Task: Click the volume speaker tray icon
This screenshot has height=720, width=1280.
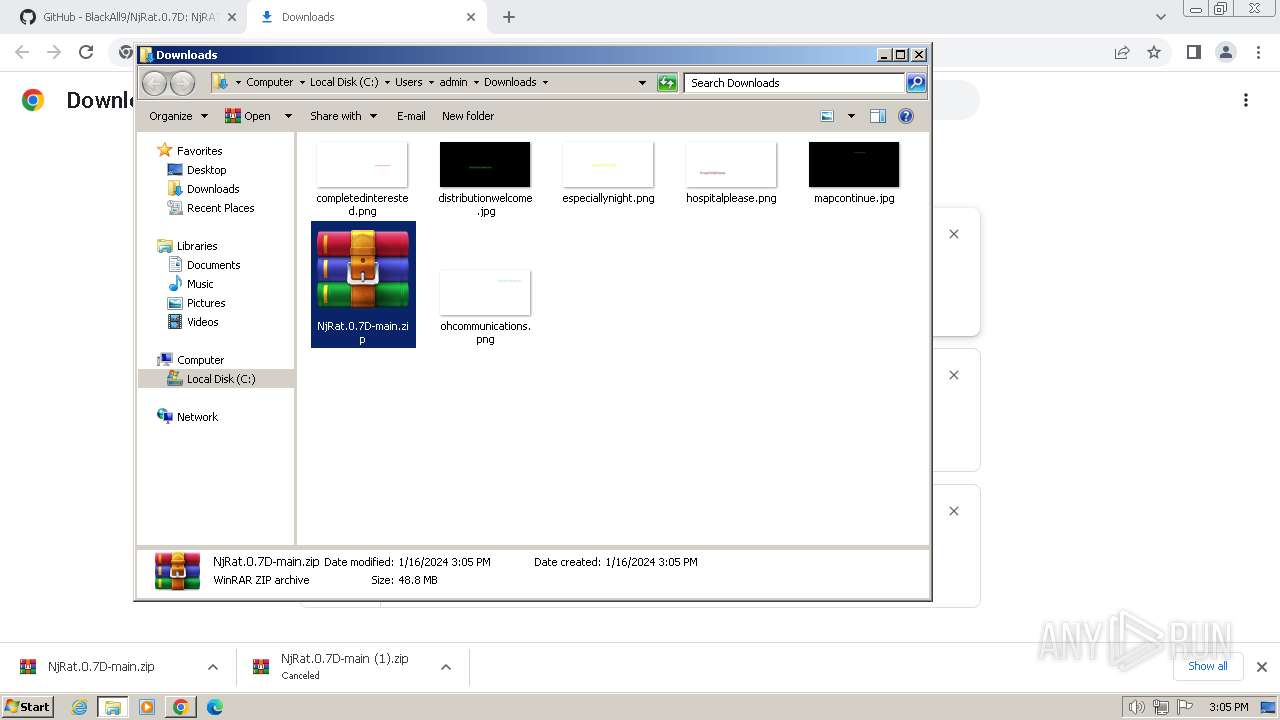Action: (x=1136, y=707)
